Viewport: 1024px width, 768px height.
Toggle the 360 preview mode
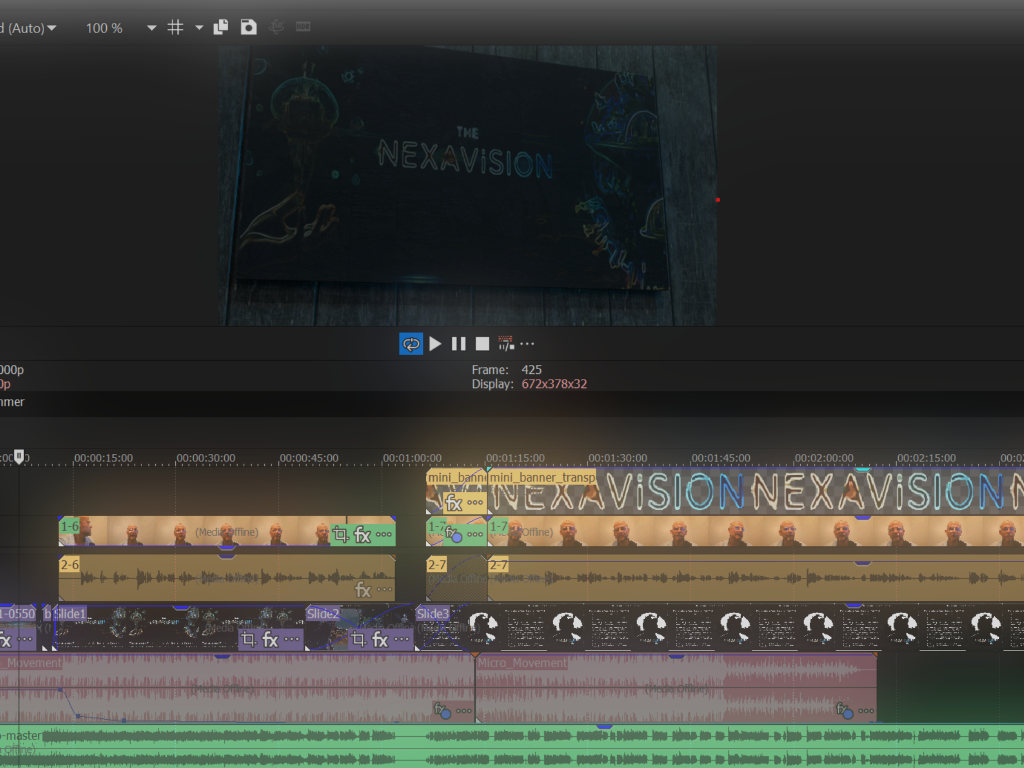[x=276, y=27]
